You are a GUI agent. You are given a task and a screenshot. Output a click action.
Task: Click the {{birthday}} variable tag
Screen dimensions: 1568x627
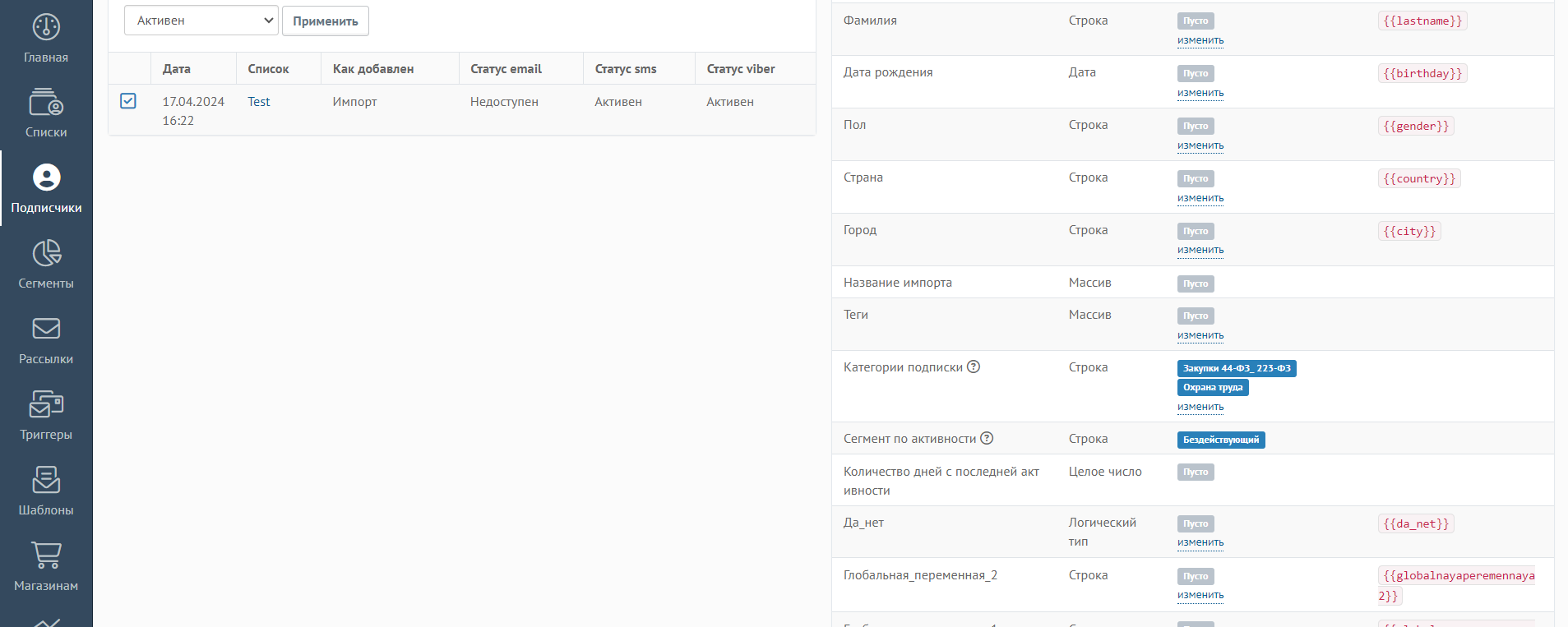point(1422,74)
